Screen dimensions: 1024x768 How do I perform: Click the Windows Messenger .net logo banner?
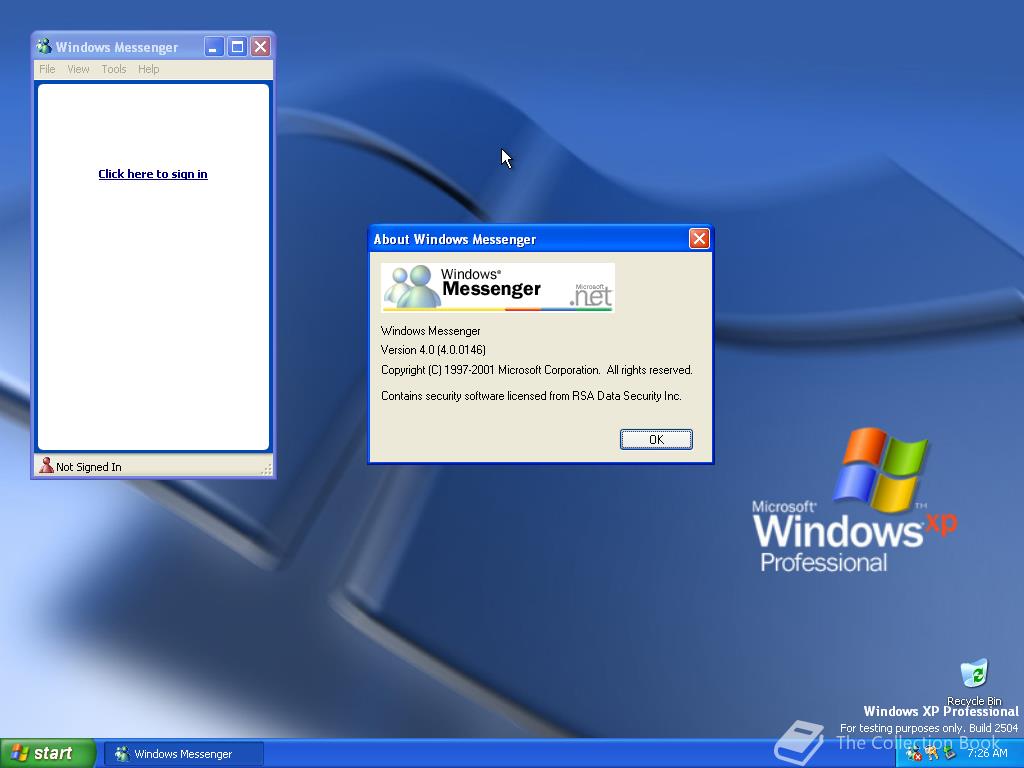click(x=498, y=287)
